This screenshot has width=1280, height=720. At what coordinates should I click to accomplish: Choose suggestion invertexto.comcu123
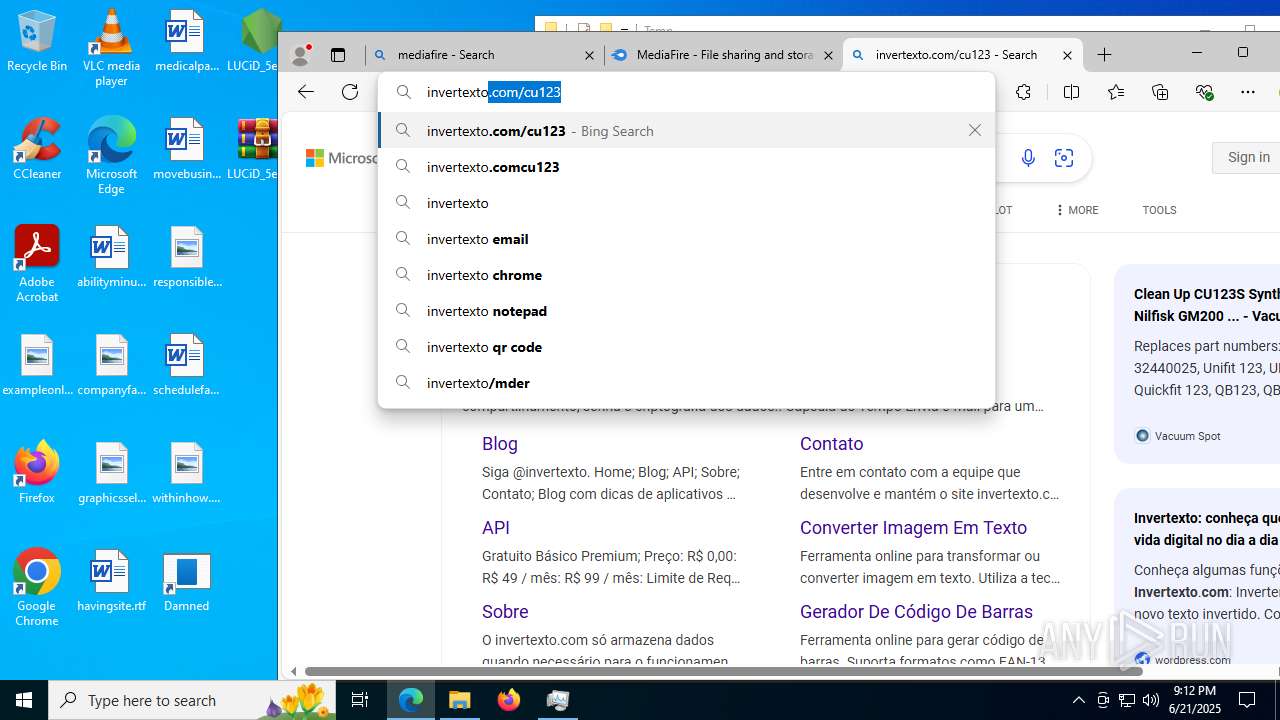click(687, 167)
